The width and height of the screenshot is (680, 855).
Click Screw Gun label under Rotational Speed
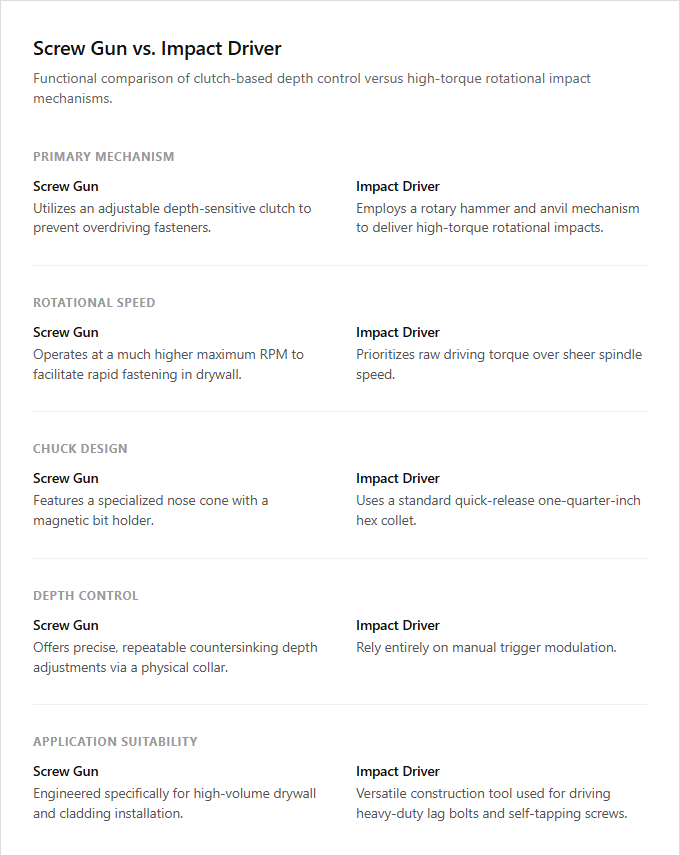[x=66, y=333]
